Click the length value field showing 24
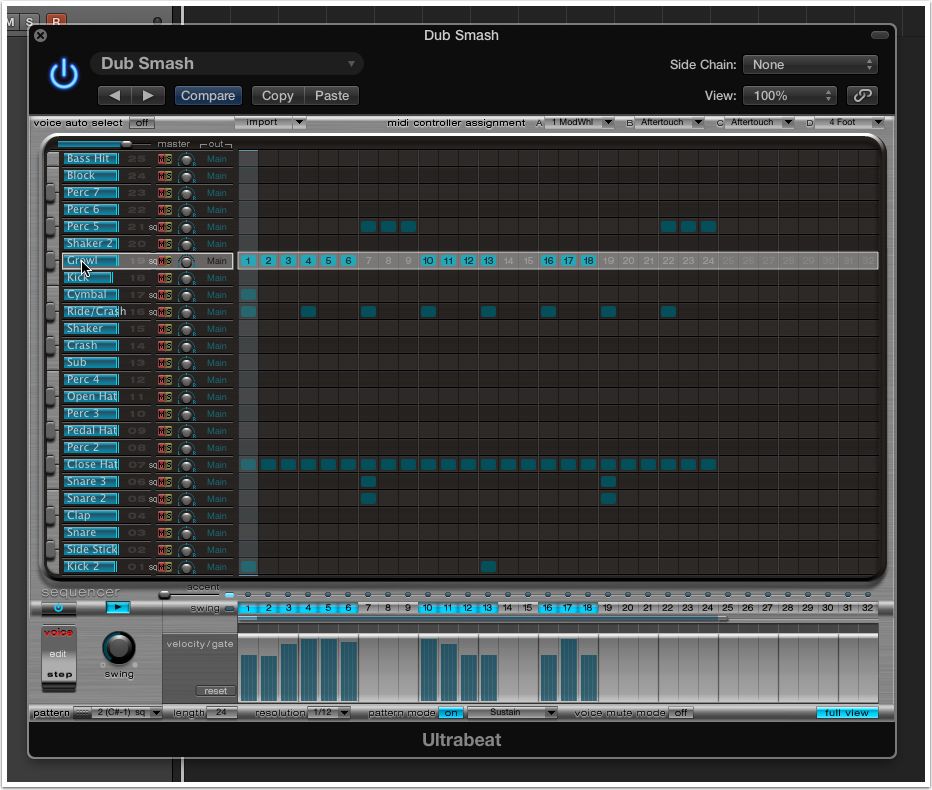The height and width of the screenshot is (790, 932). (221, 712)
